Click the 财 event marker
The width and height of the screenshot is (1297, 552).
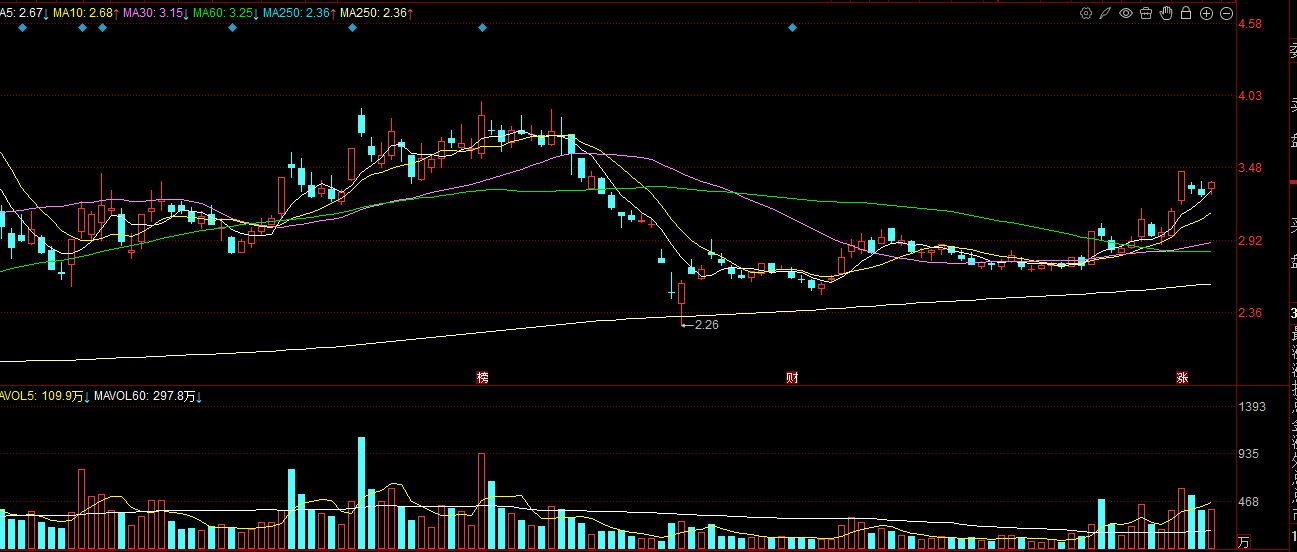point(792,378)
